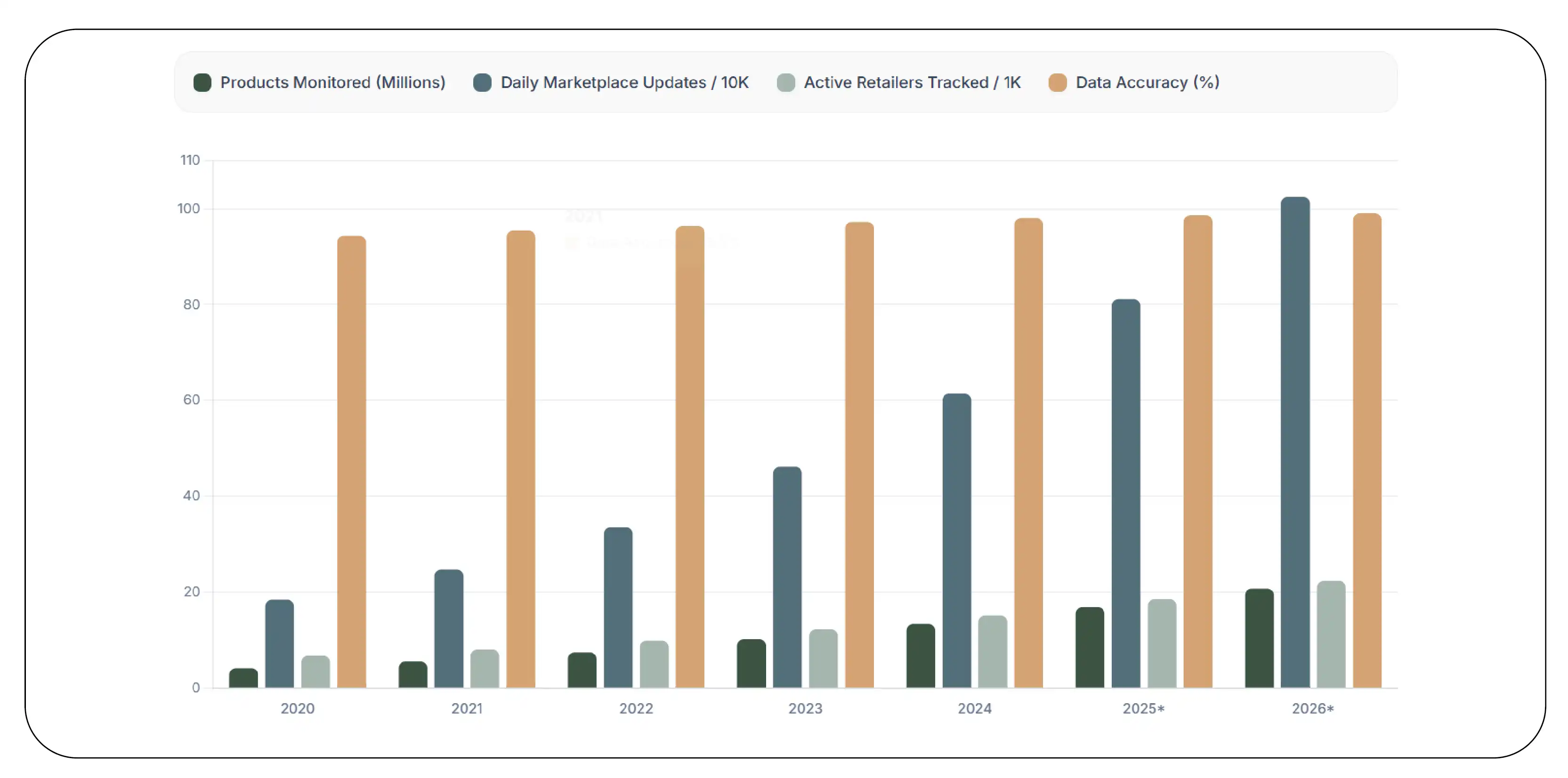Click the 100 y-axis value
Viewport: 1568px width, 778px height.
(188, 209)
